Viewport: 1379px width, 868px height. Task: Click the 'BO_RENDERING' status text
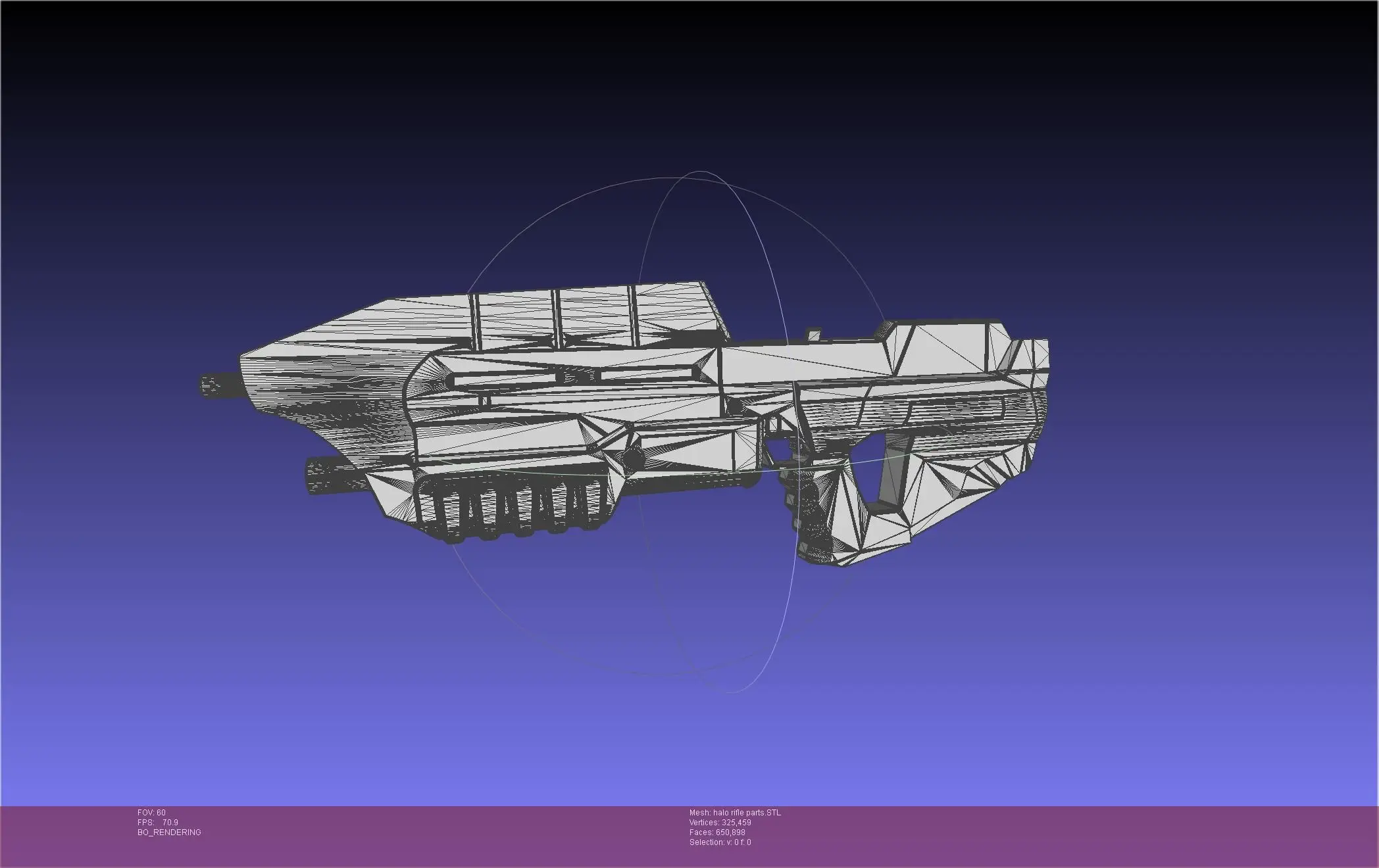coord(169,832)
